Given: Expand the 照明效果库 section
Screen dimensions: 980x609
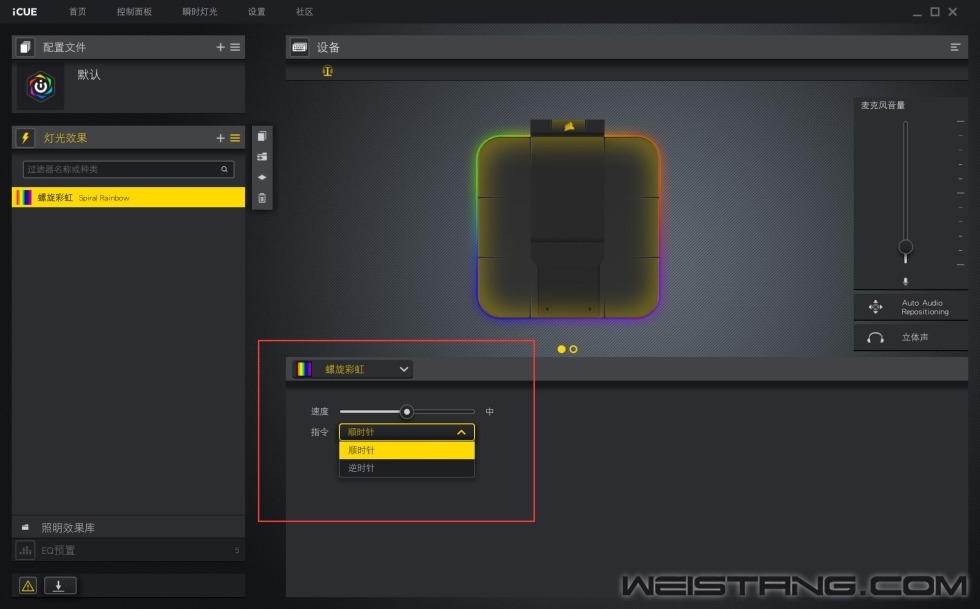Looking at the screenshot, I should [x=128, y=528].
